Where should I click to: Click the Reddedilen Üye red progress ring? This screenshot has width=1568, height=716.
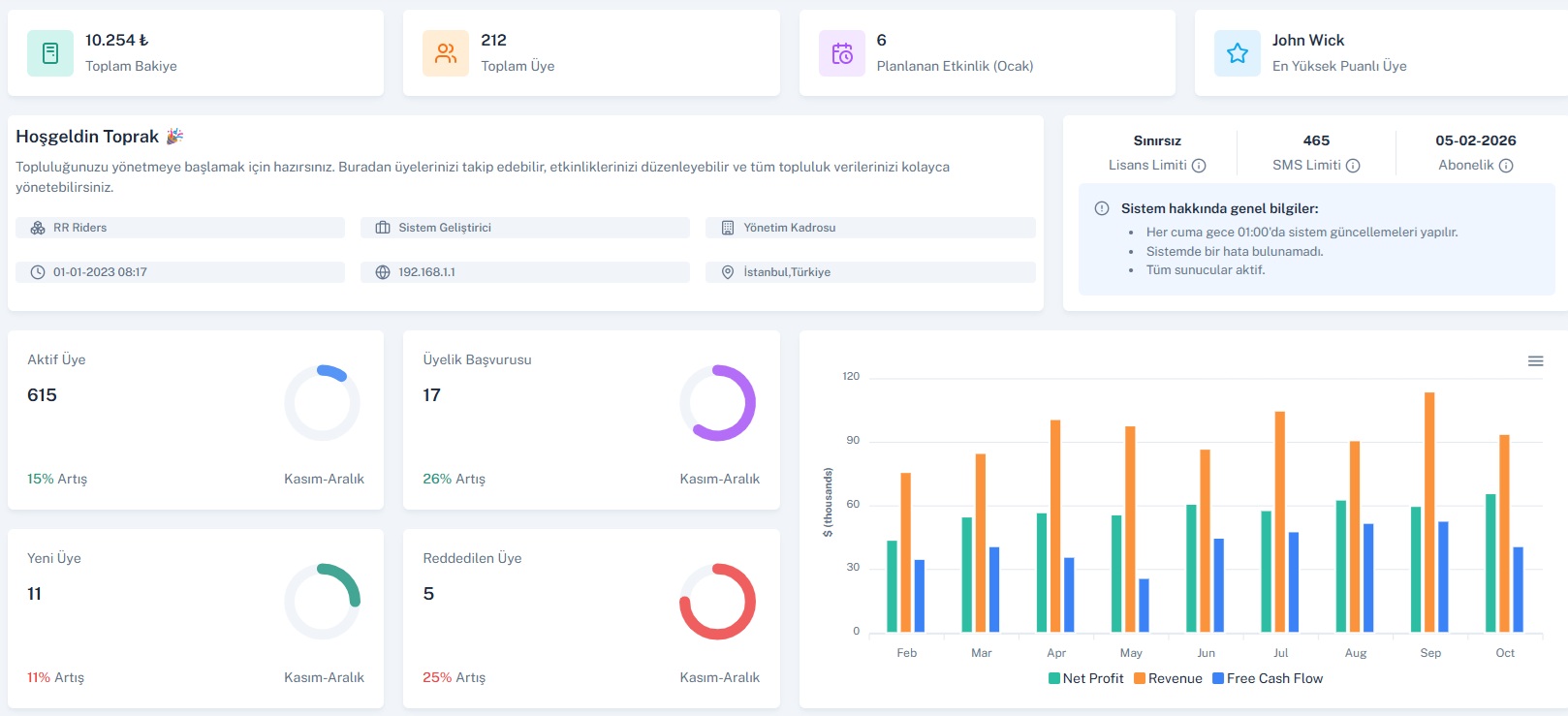717,602
